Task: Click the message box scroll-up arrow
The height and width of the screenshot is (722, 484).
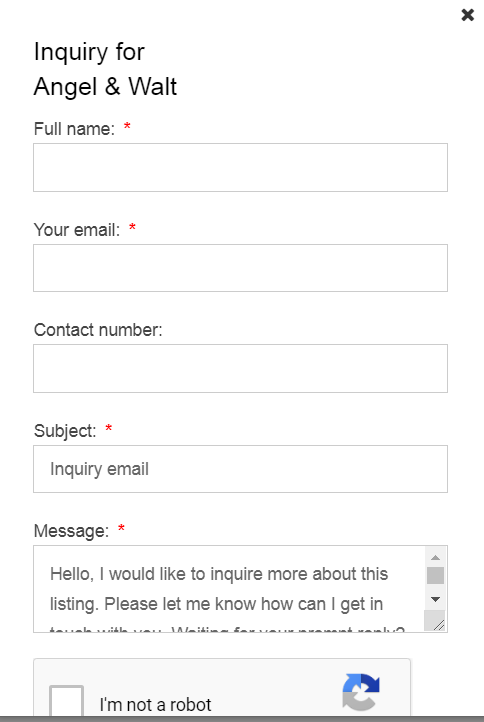Action: pyautogui.click(x=435, y=558)
